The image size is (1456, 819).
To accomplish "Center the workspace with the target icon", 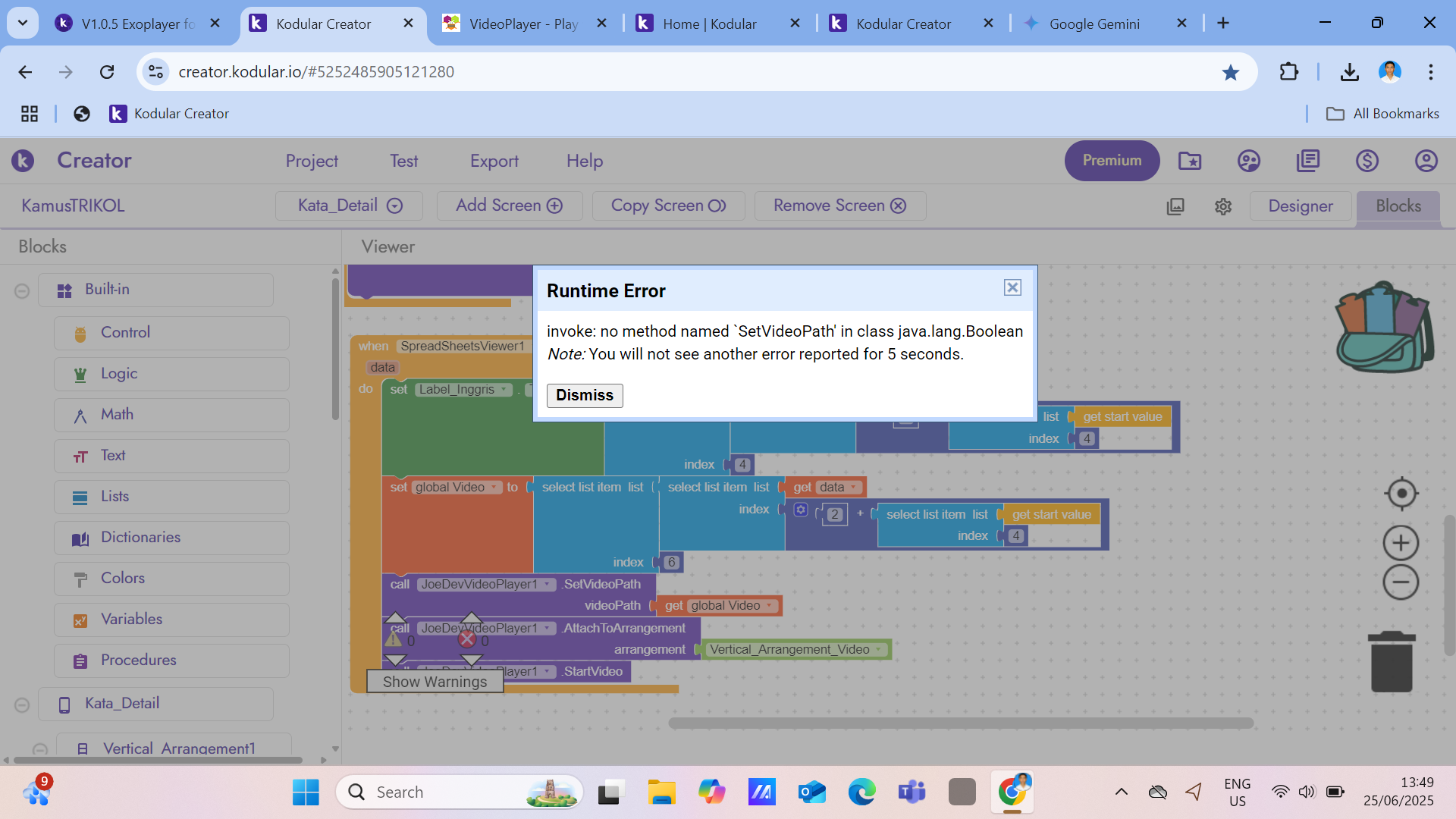I will (x=1401, y=494).
